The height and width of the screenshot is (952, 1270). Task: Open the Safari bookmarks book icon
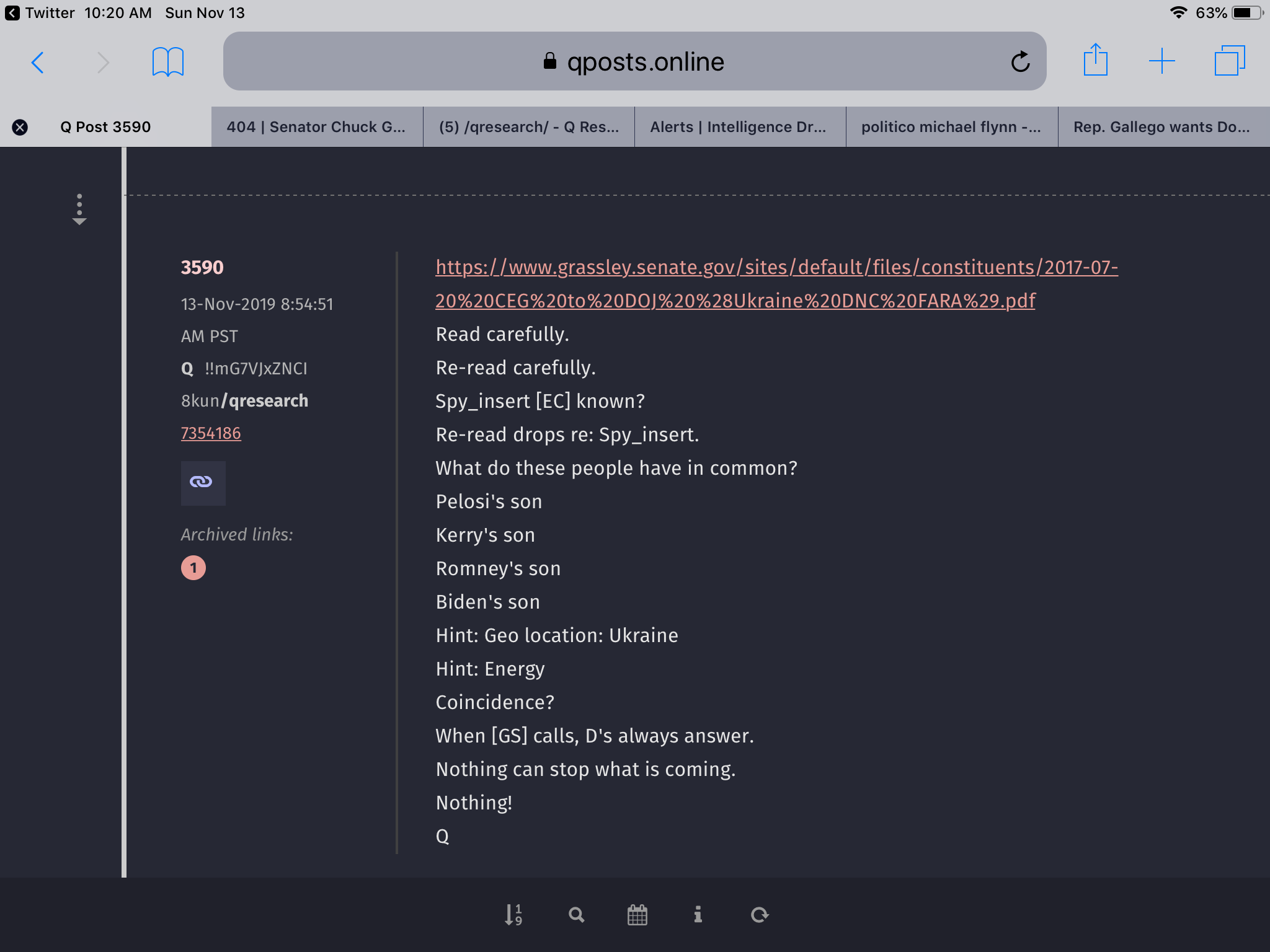(x=168, y=62)
